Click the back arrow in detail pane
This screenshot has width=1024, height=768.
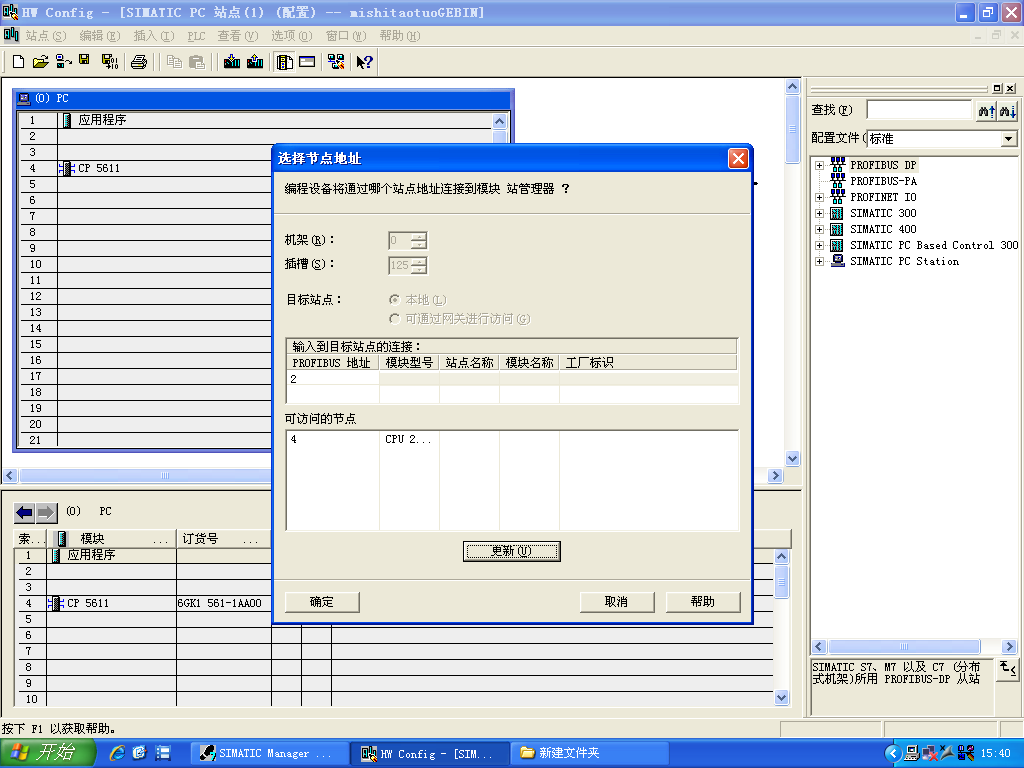pyautogui.click(x=24, y=513)
